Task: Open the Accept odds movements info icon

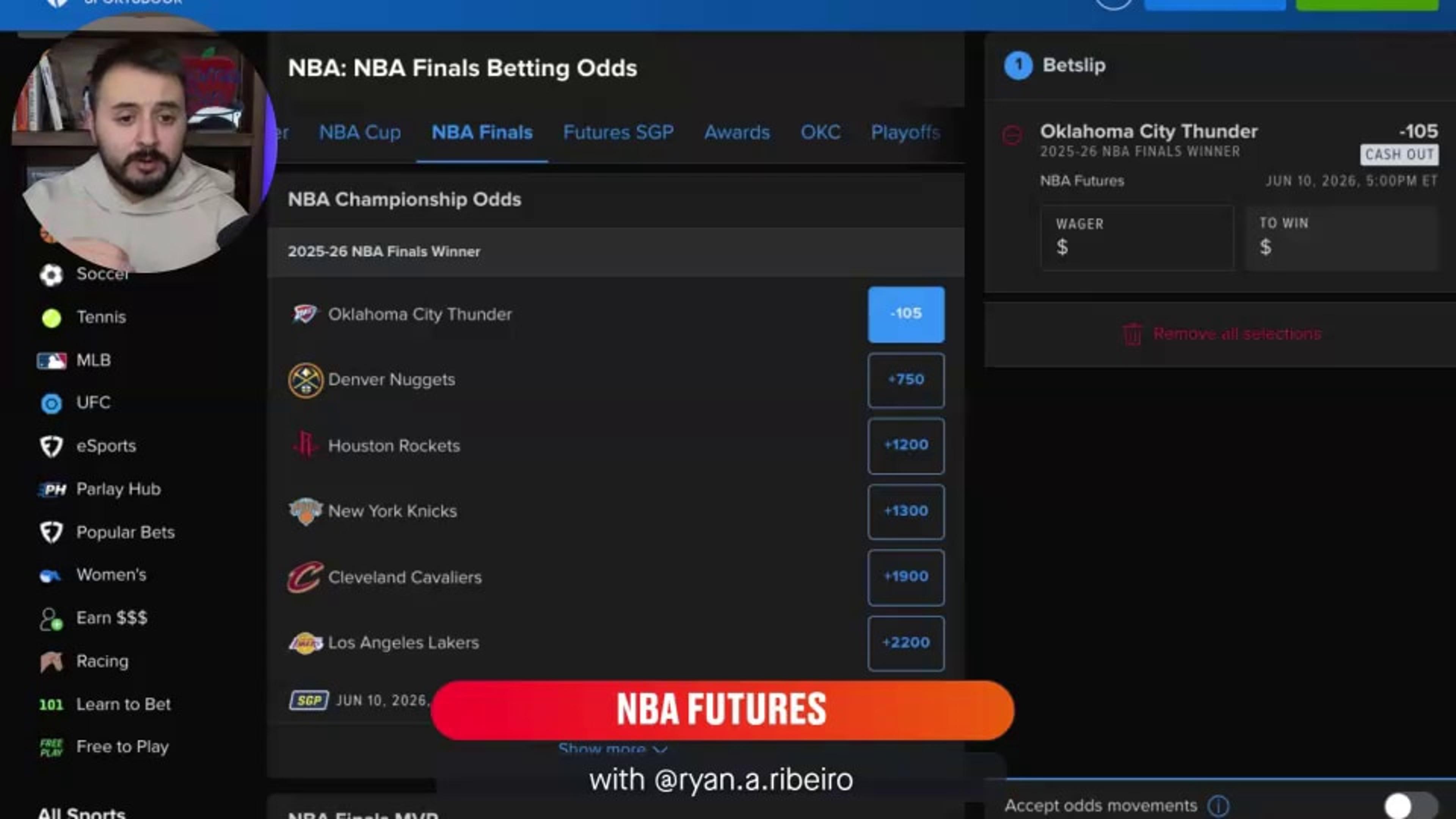Action: coord(1218,805)
